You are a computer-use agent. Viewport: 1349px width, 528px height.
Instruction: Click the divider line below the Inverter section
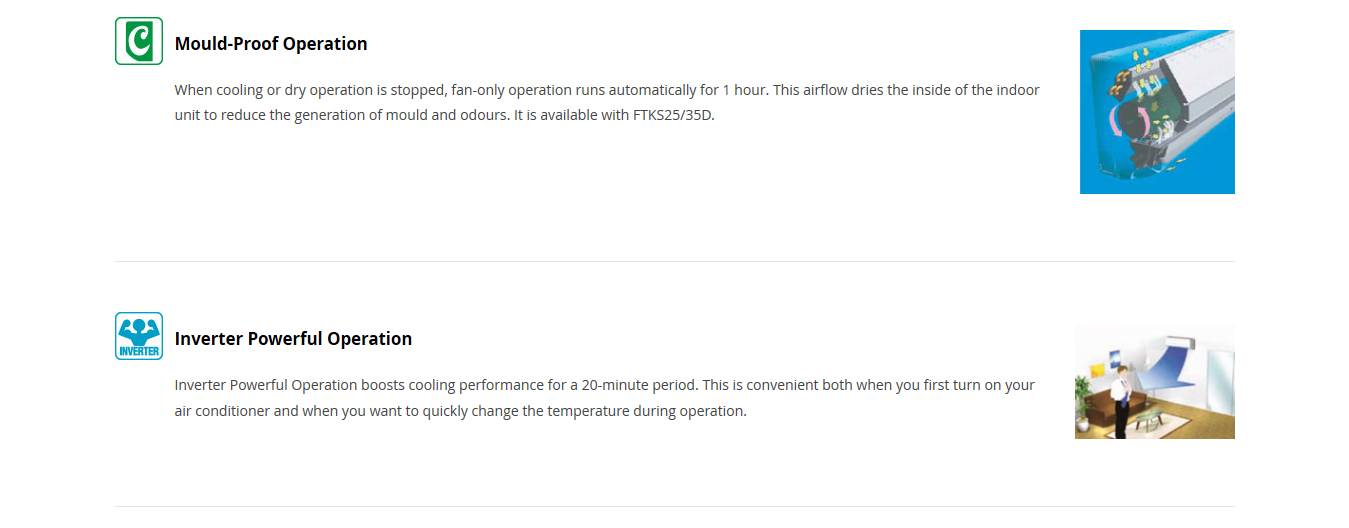point(674,507)
